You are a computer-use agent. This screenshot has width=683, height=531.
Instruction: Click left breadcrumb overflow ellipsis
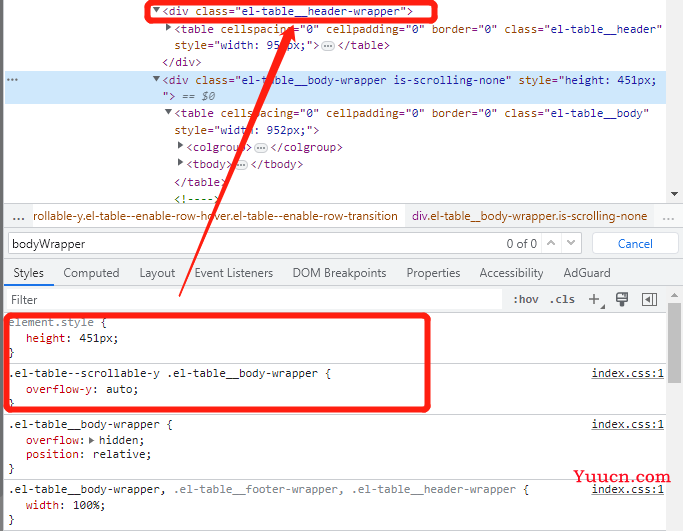pos(18,216)
